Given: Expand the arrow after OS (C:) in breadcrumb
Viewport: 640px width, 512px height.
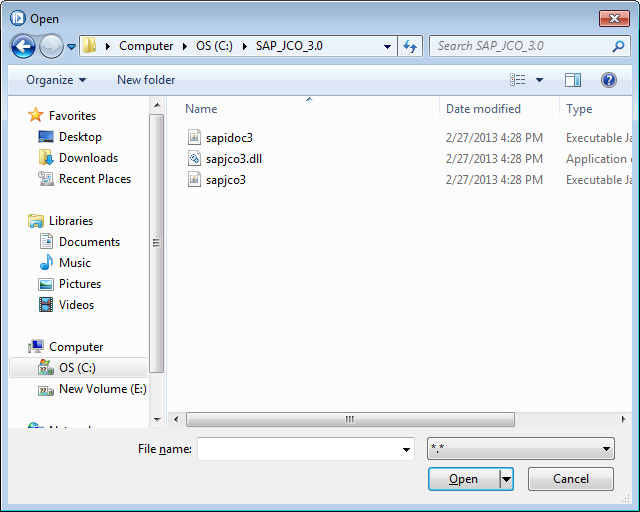Looking at the screenshot, I should tap(244, 46).
